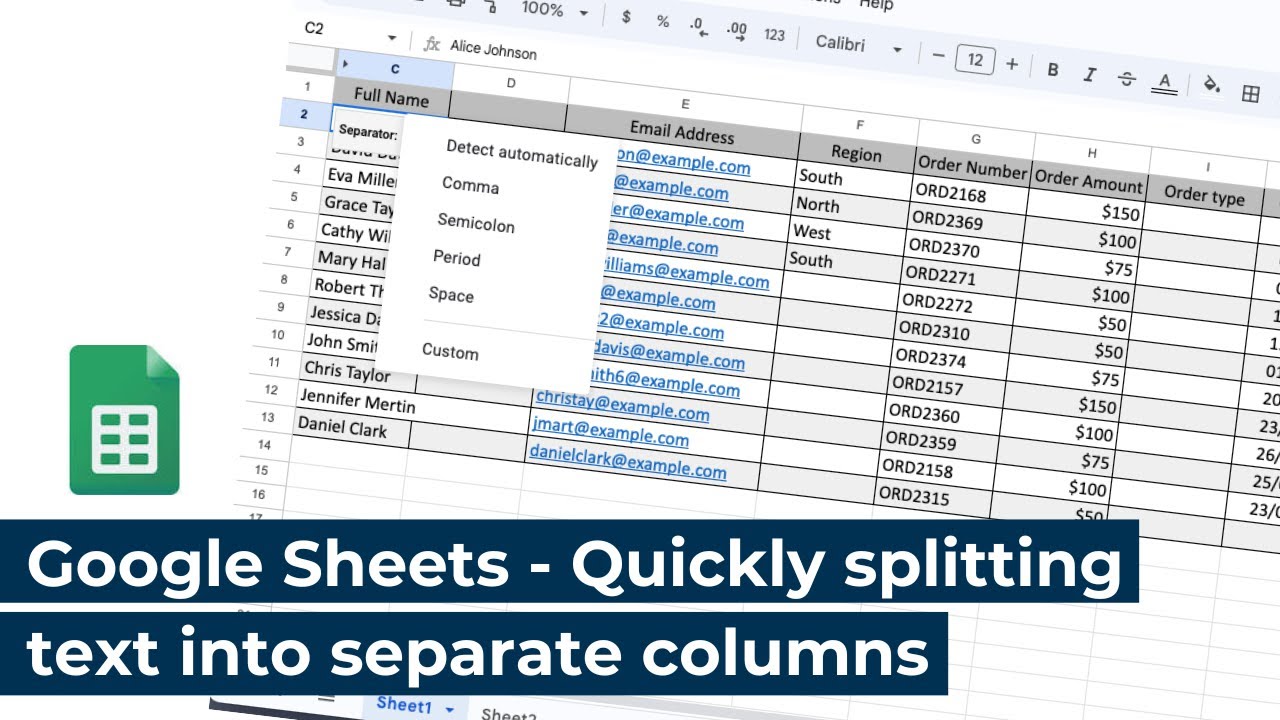Image resolution: width=1280 pixels, height=720 pixels.
Task: Select the ORD2370 cell
Action: pos(962,248)
